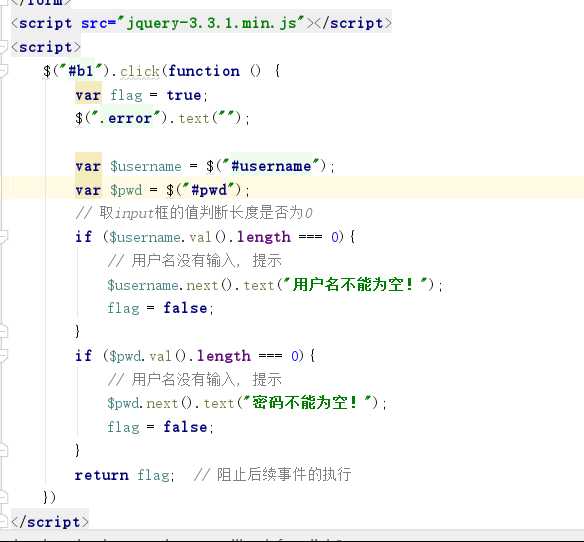Click the "密码不能为空!" string
Screen dimensions: 584x542
pyautogui.click(x=307, y=403)
